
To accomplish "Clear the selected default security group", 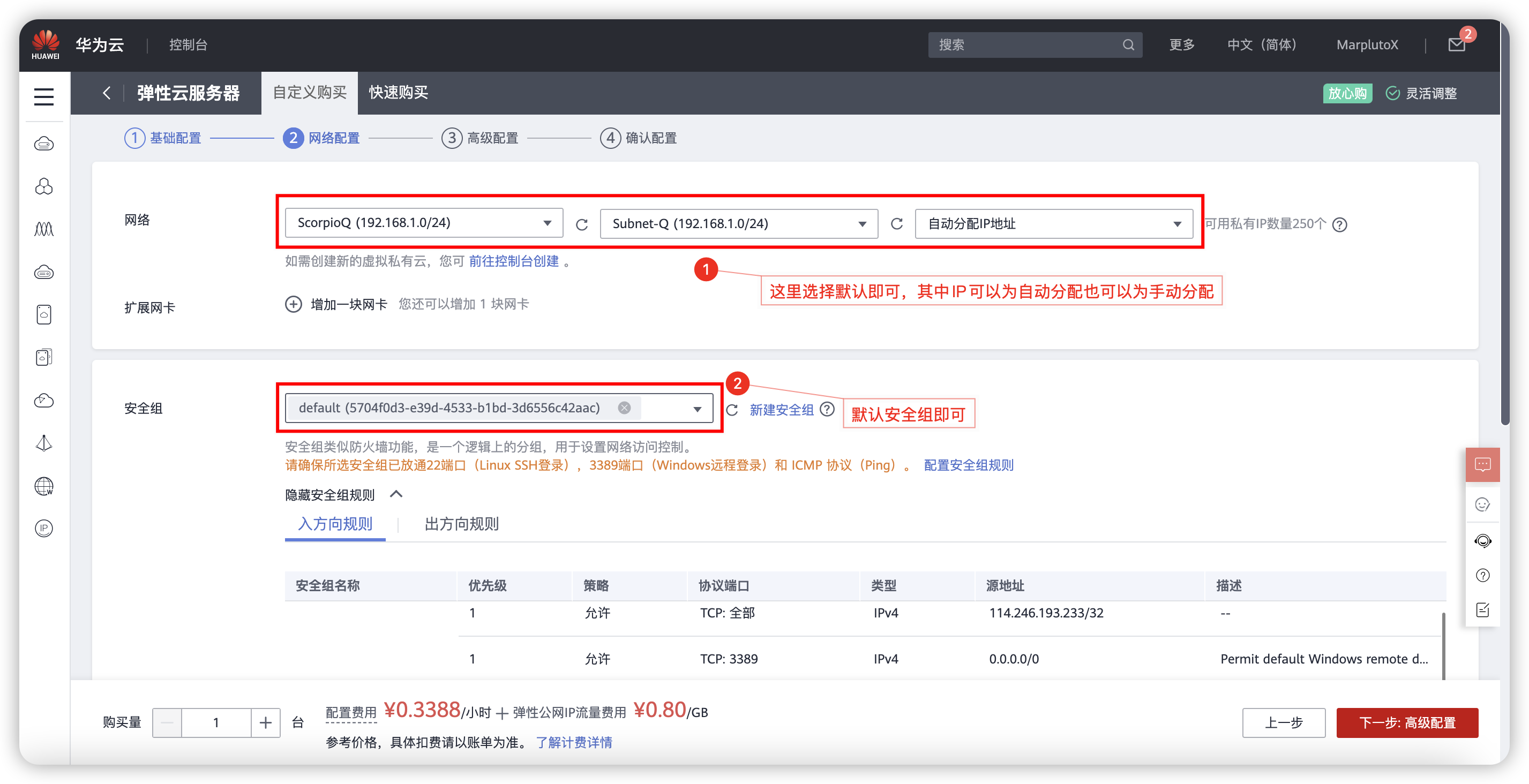I will click(x=624, y=408).
